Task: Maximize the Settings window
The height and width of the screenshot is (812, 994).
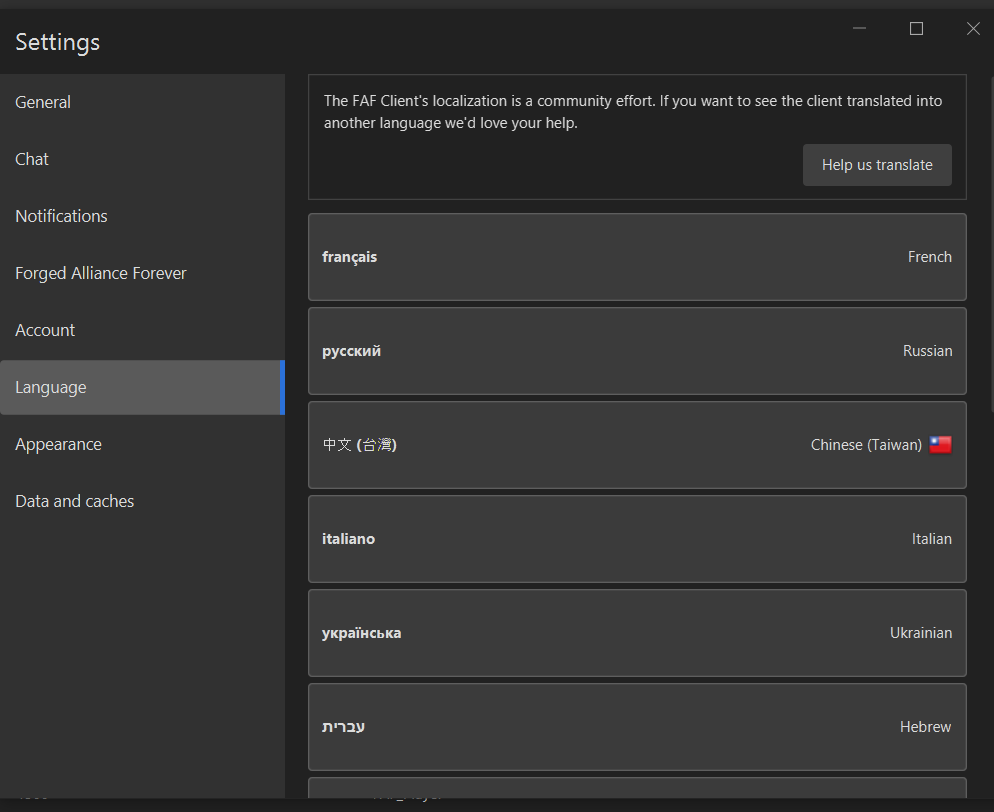Action: [916, 29]
